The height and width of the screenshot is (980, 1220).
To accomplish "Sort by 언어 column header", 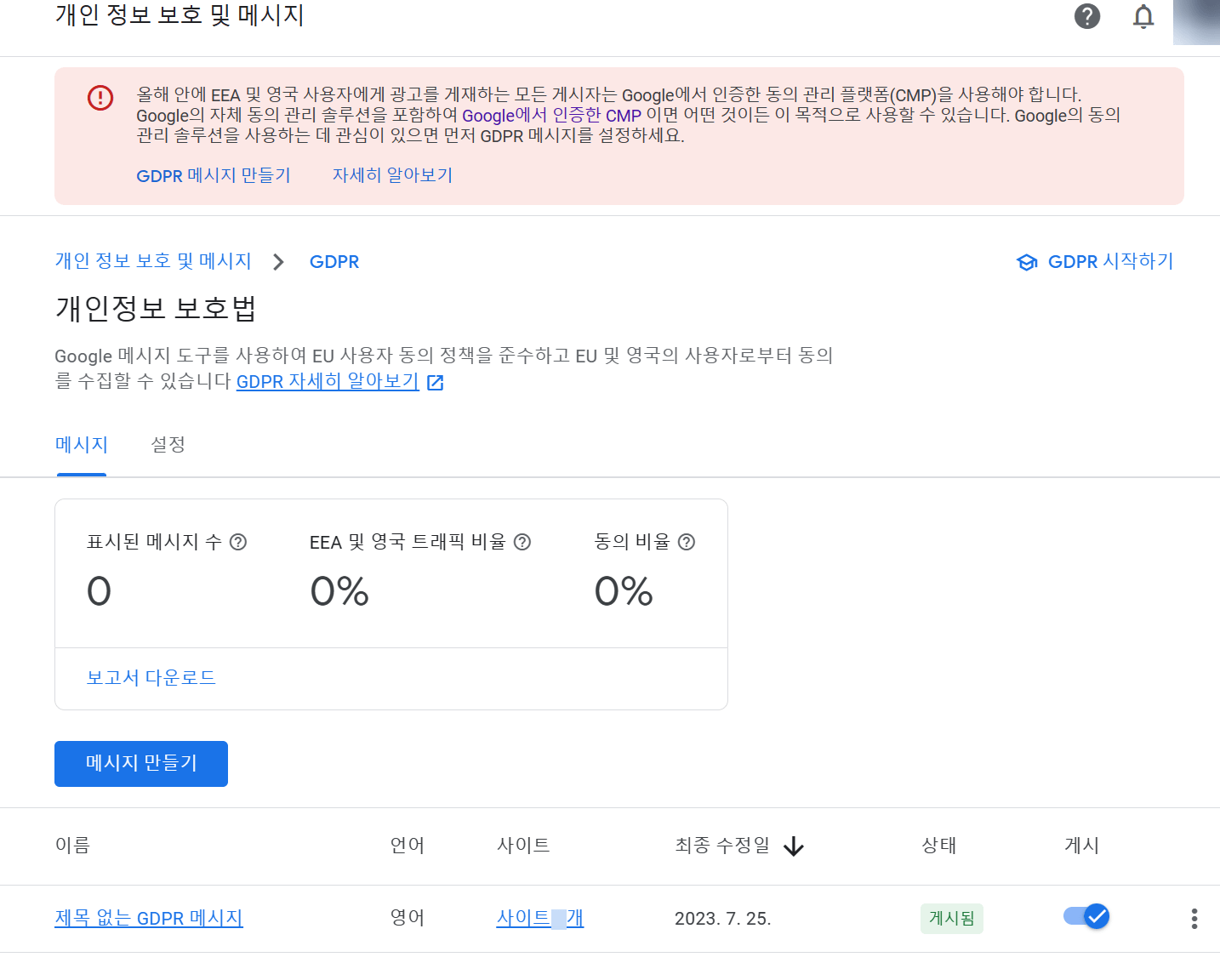I will tap(407, 846).
